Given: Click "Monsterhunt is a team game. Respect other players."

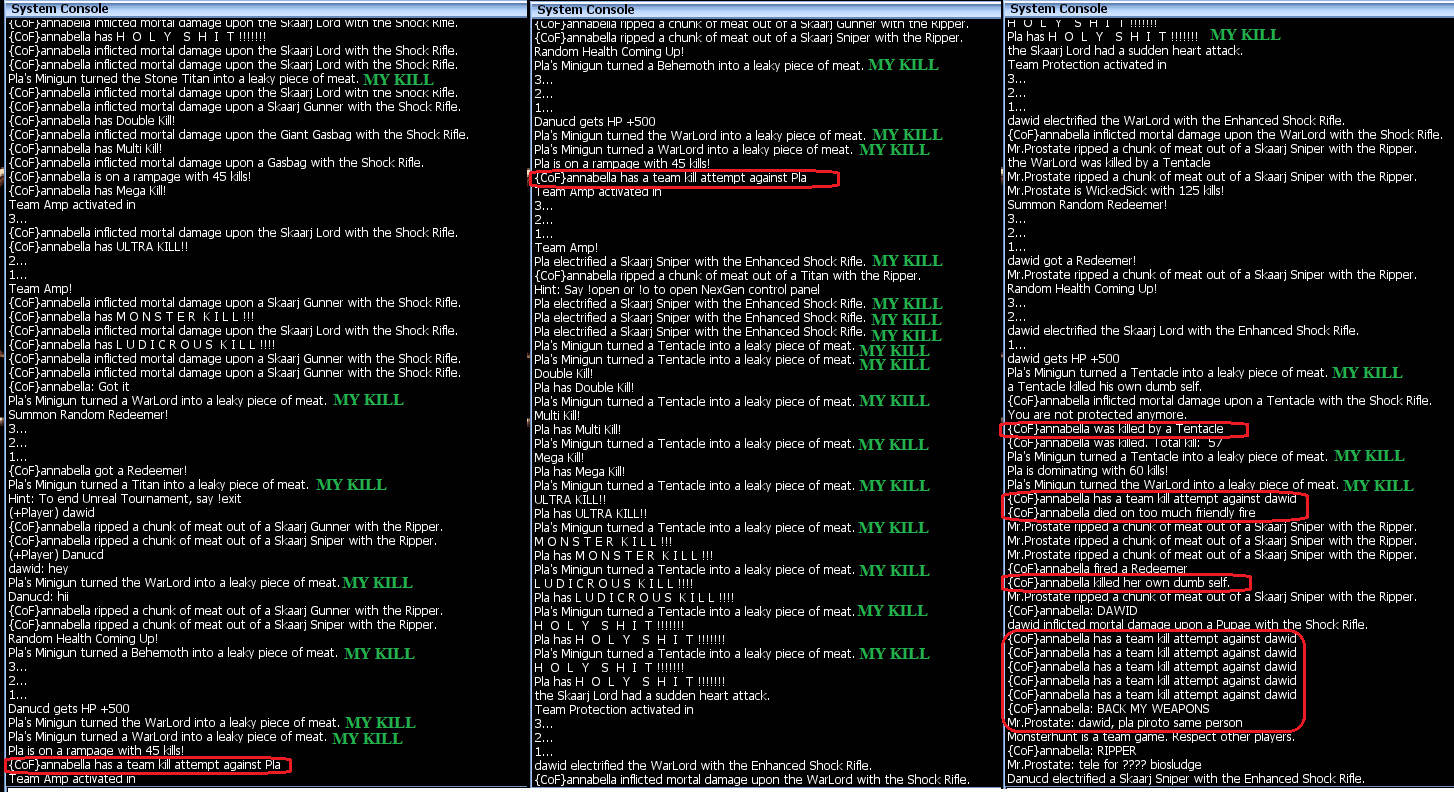Looking at the screenshot, I should tap(1151, 736).
